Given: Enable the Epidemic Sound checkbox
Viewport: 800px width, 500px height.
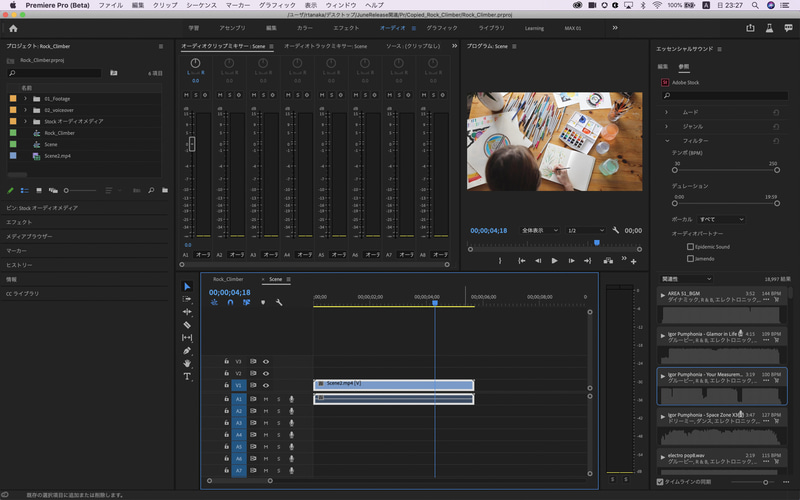Looking at the screenshot, I should coord(690,246).
